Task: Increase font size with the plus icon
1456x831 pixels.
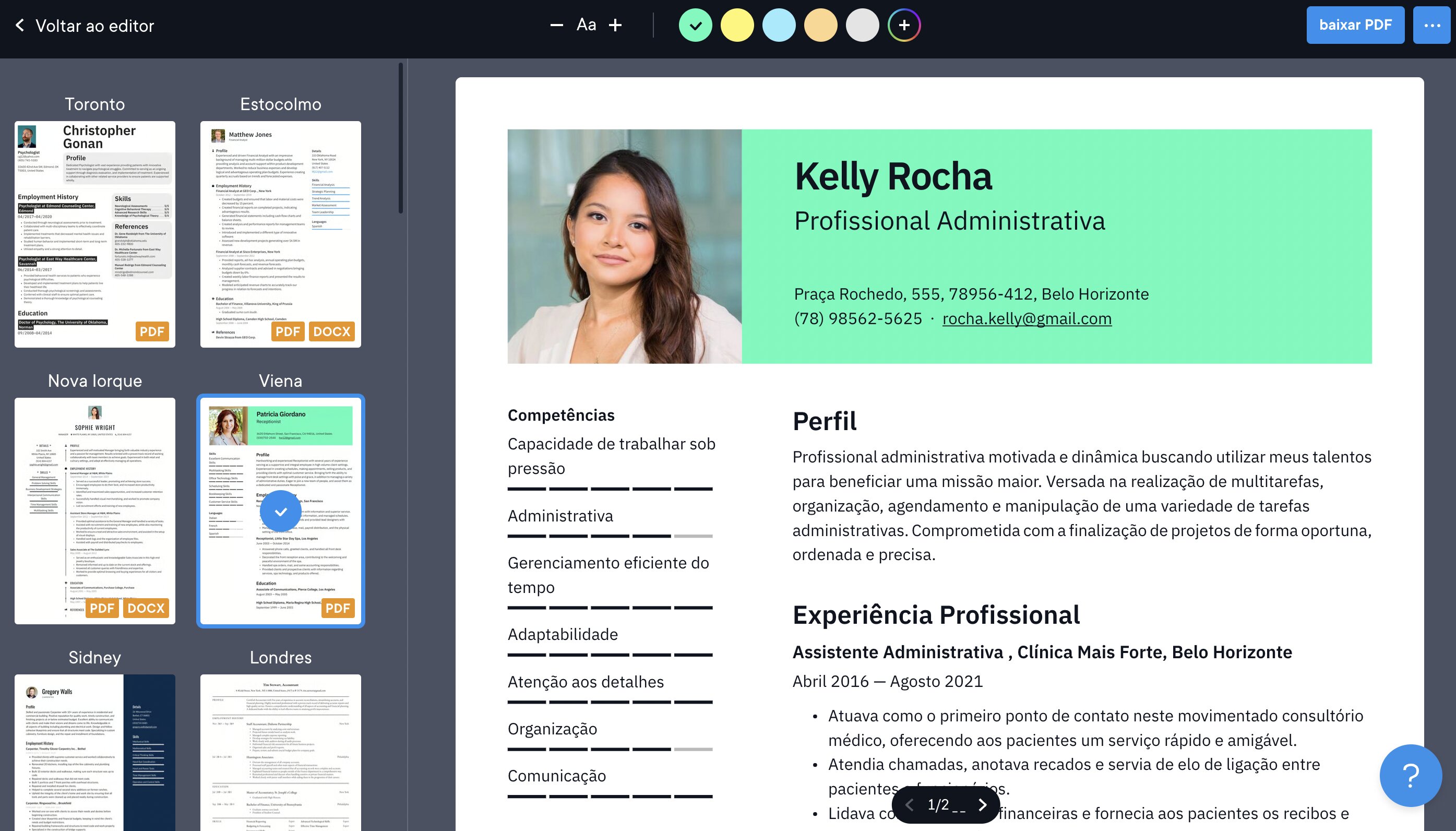Action: pyautogui.click(x=615, y=25)
